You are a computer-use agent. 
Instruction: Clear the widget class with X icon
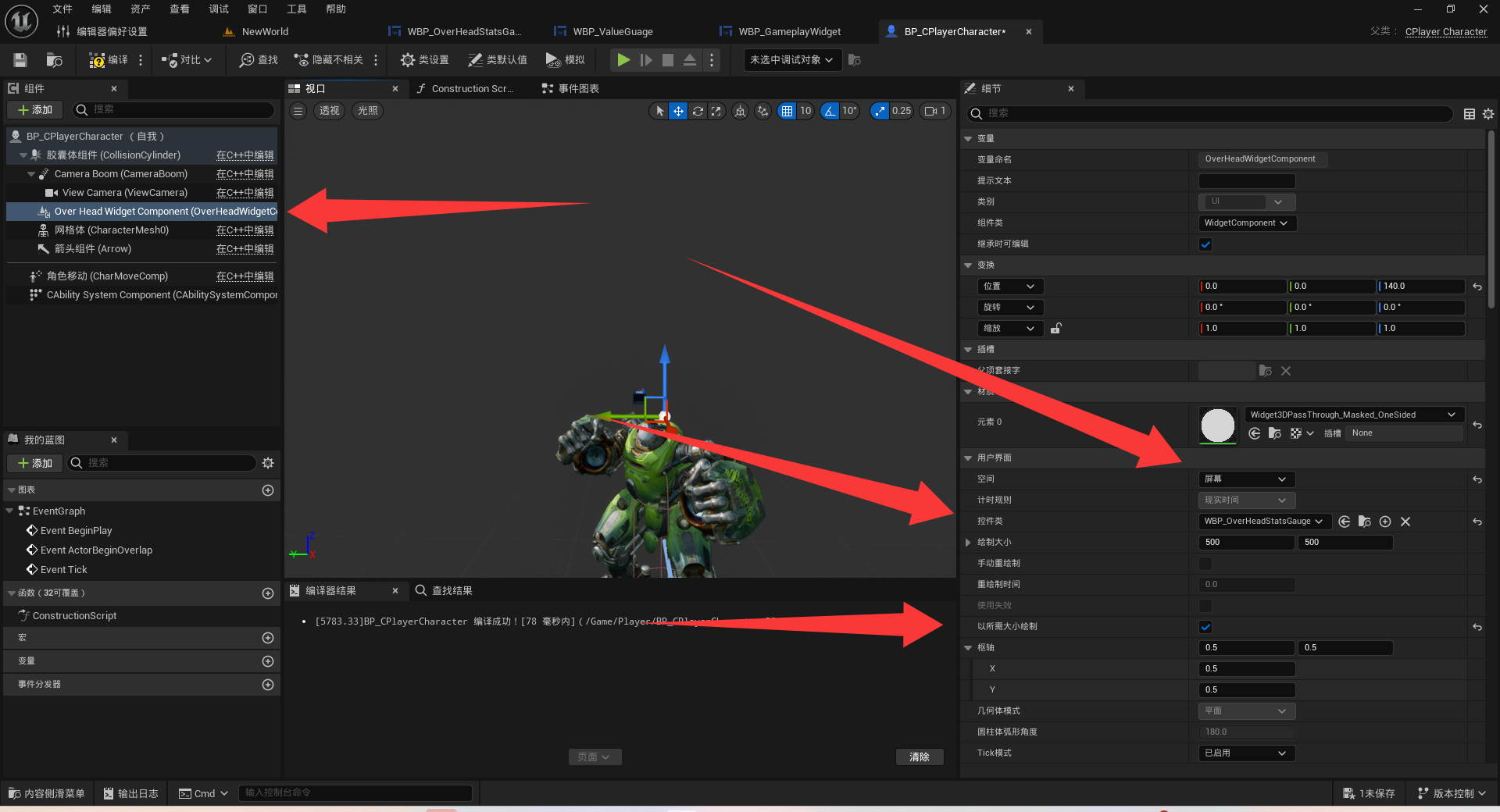[1405, 522]
